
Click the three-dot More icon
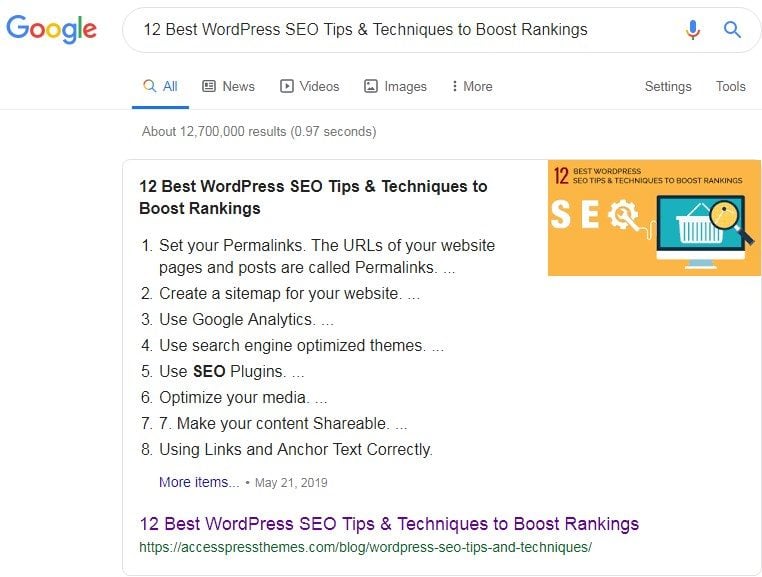tap(454, 86)
